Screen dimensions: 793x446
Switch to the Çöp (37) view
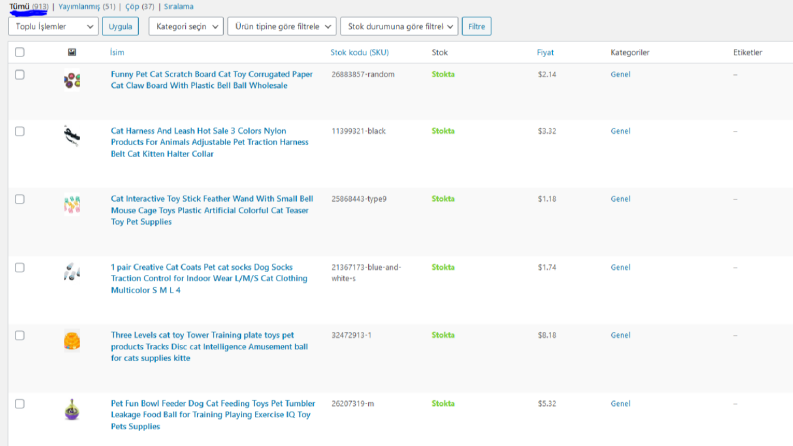click(x=140, y=7)
